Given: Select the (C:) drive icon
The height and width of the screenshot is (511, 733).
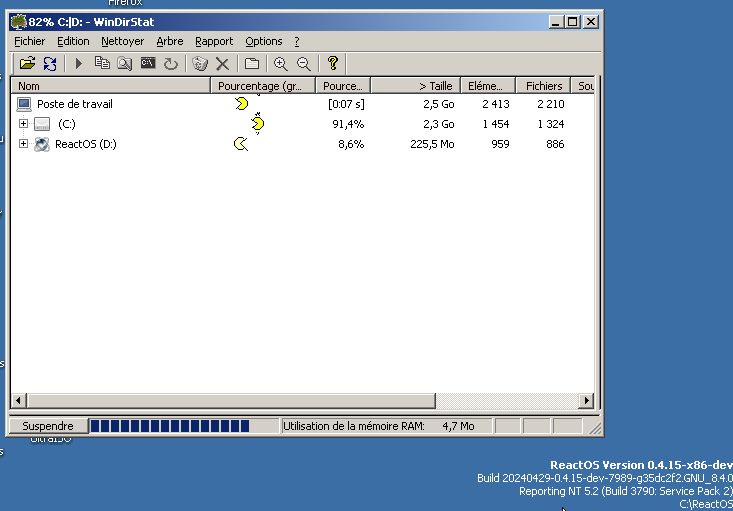Looking at the screenshot, I should tap(42, 124).
